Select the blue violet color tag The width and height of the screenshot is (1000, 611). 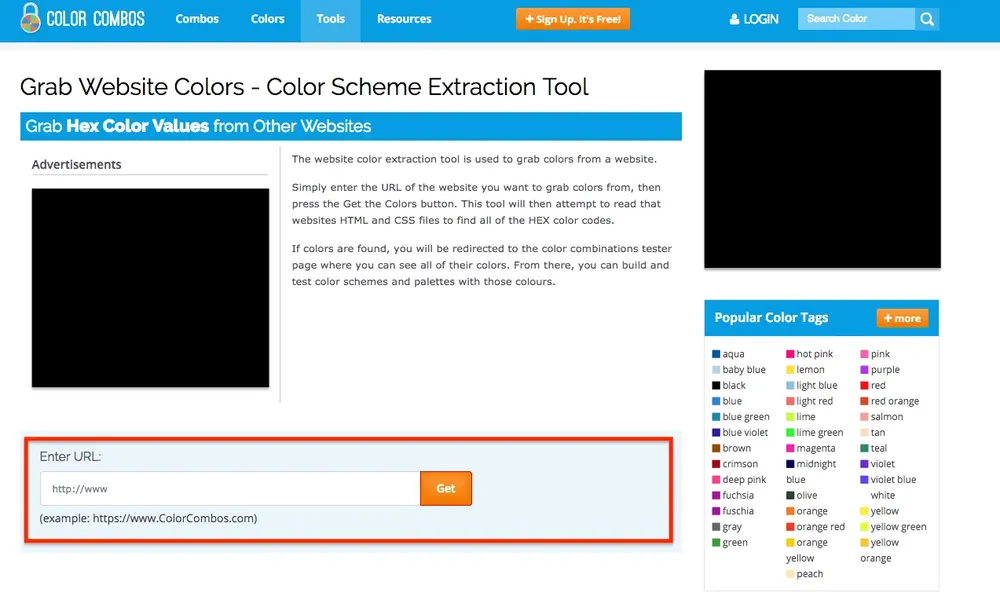(740, 432)
